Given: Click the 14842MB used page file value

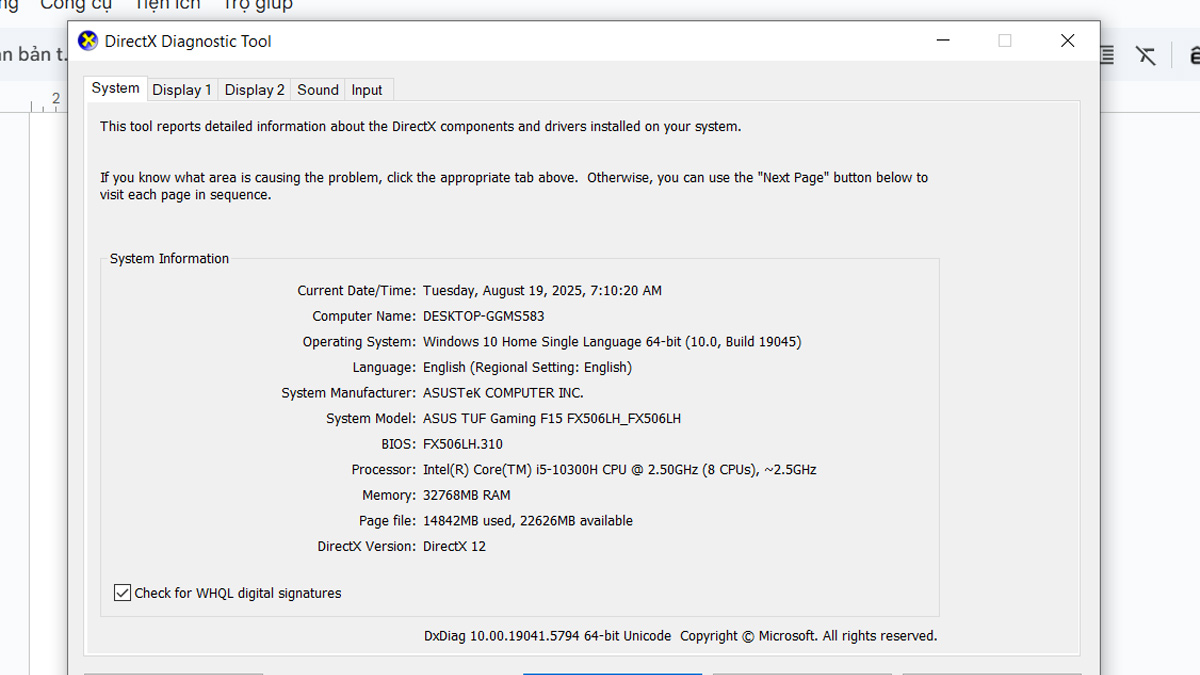Looking at the screenshot, I should (528, 521).
